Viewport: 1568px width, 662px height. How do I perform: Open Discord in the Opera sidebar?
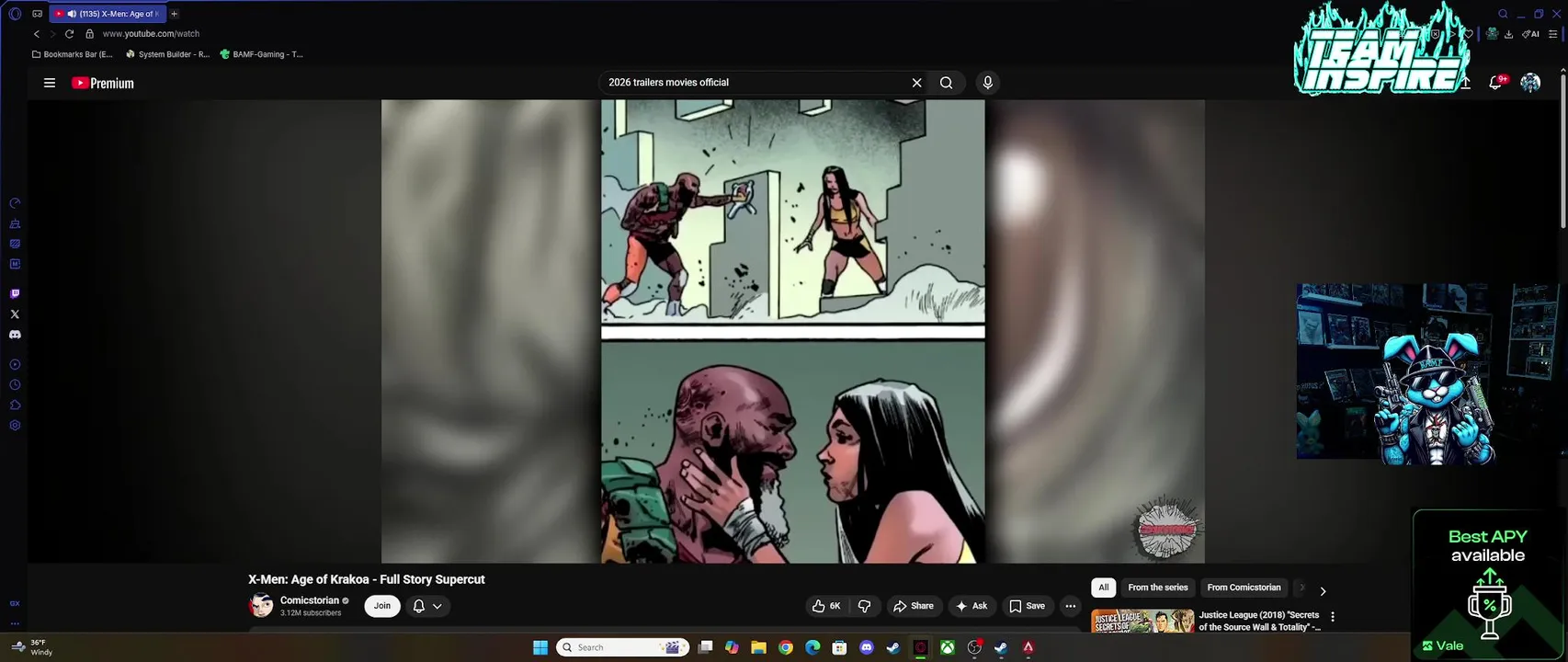15,335
